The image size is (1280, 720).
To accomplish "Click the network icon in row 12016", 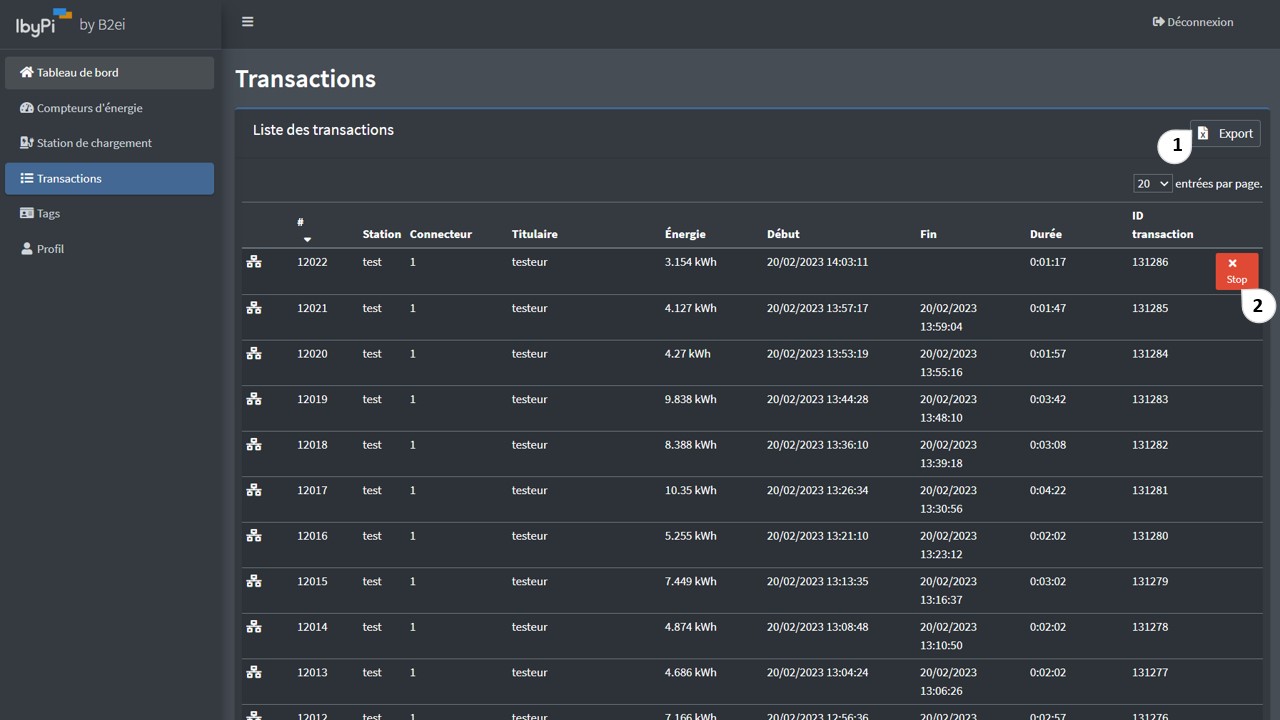I will point(254,536).
